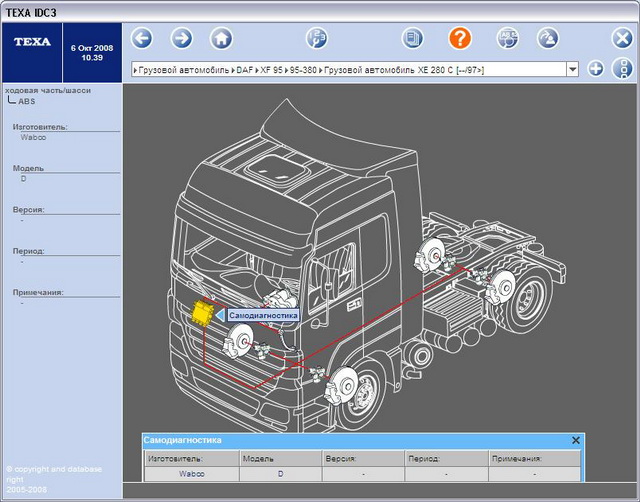Viewport: 640px width, 502px height.
Task: Click the 123 wrench diagnostics icon
Action: coord(317,39)
